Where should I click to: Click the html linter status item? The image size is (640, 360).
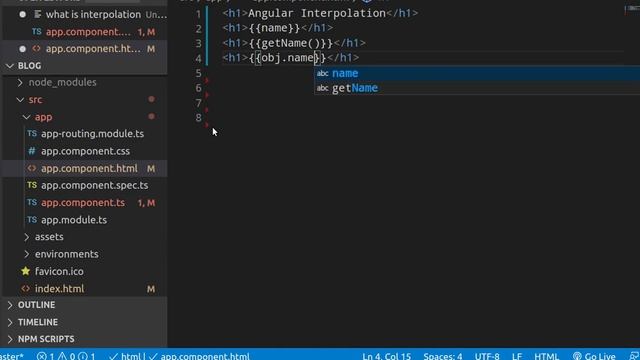click(x=125, y=356)
